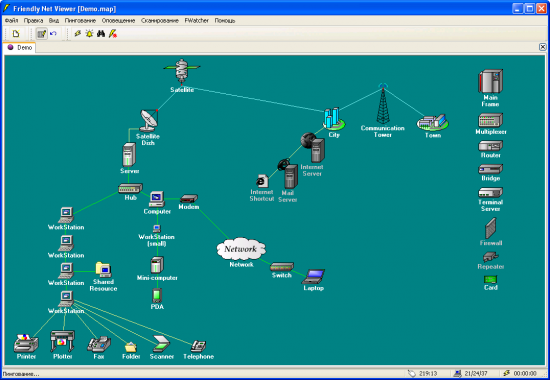Click the undo arrow toolbar icon
550x380 pixels.
[x=53, y=34]
